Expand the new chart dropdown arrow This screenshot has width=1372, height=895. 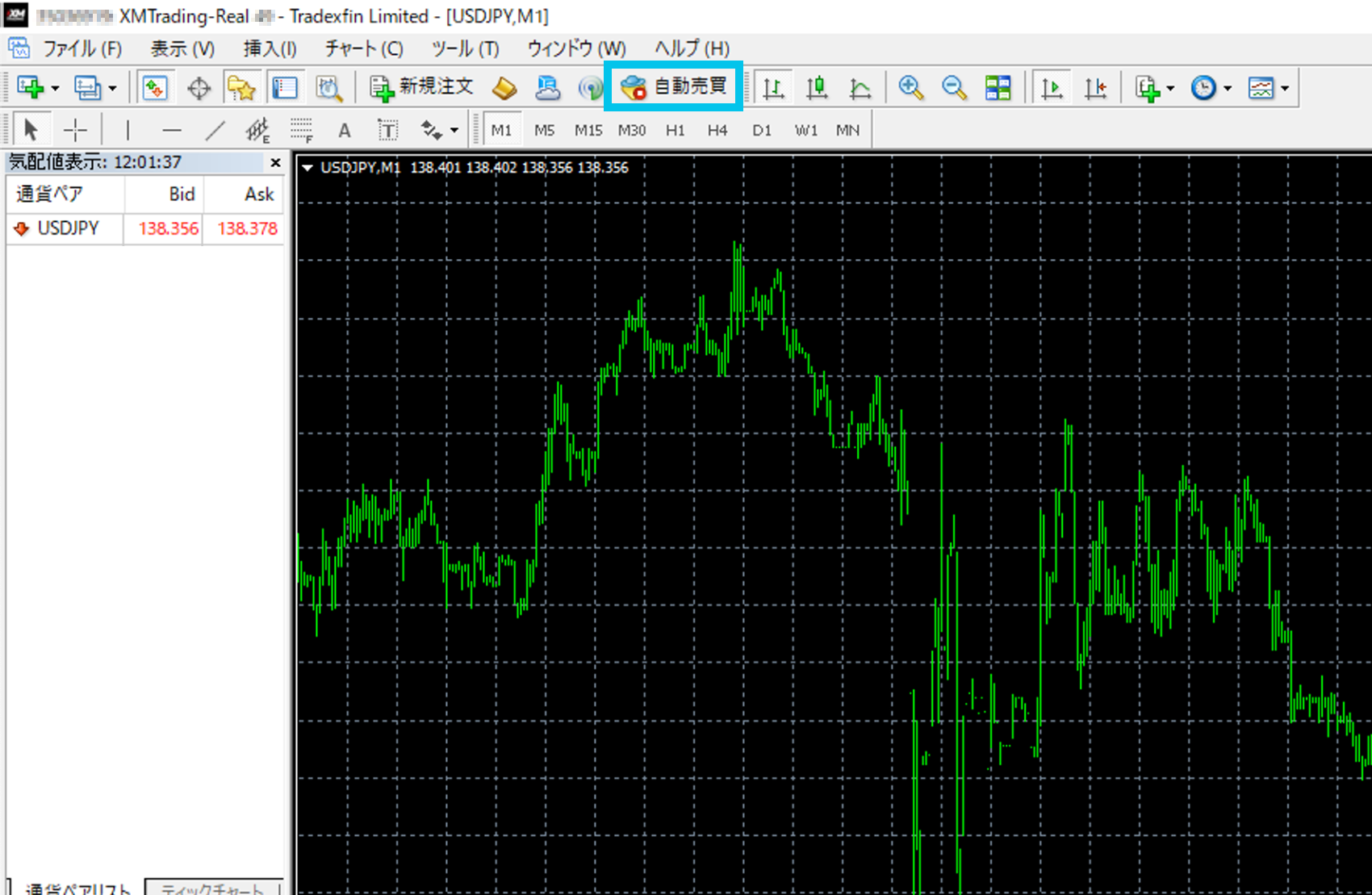pos(55,89)
